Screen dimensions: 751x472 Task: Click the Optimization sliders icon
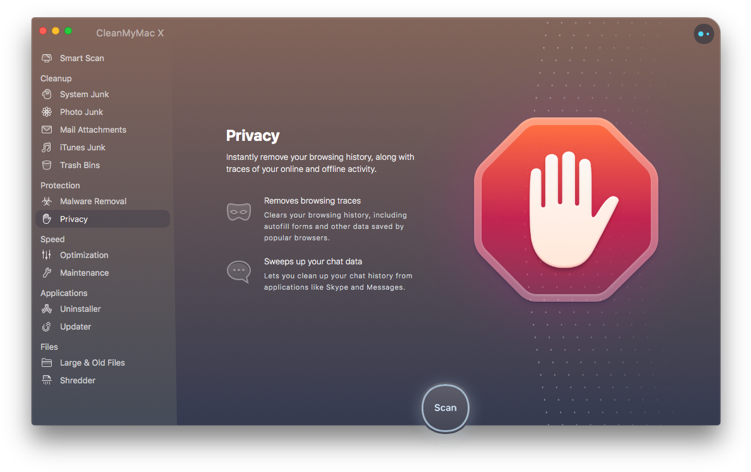[x=46, y=255]
